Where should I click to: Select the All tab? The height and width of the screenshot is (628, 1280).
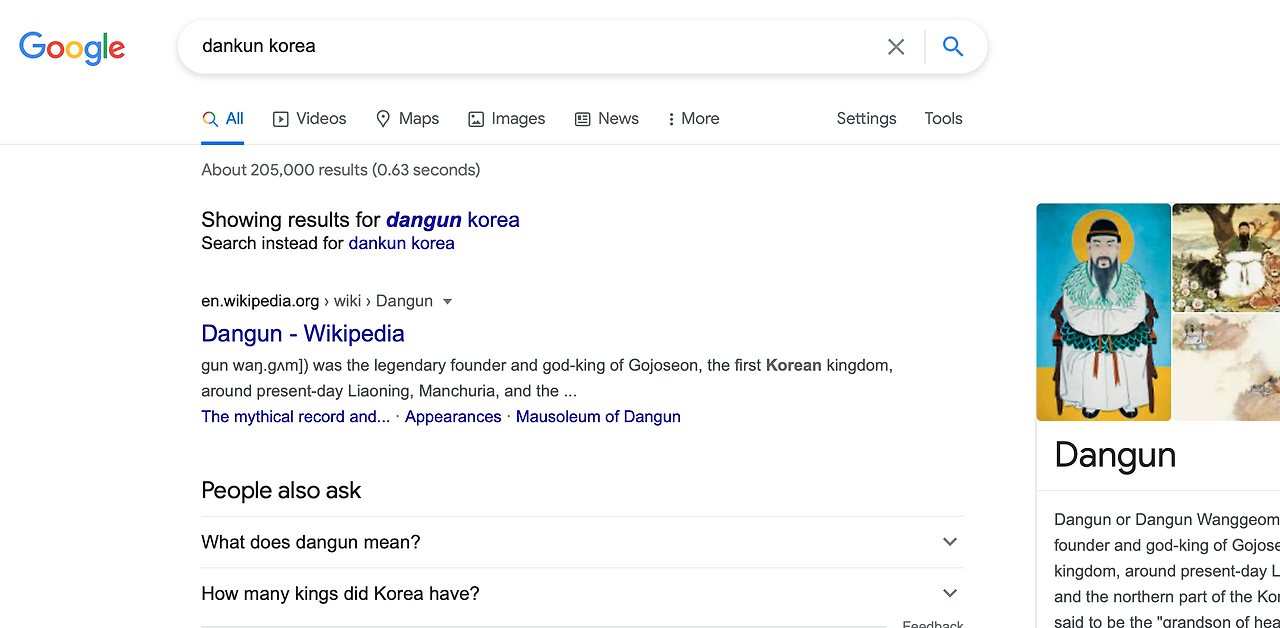223,118
